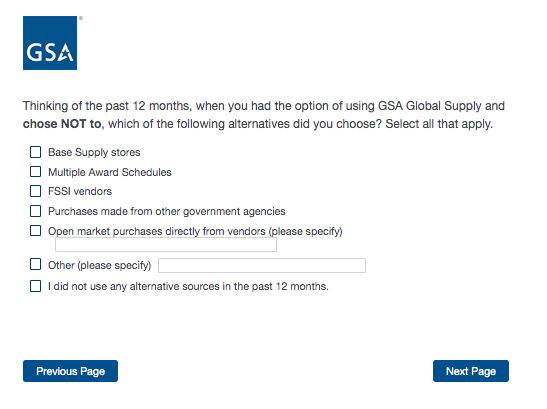Select the FSSI vendors checkbox

[x=36, y=191]
